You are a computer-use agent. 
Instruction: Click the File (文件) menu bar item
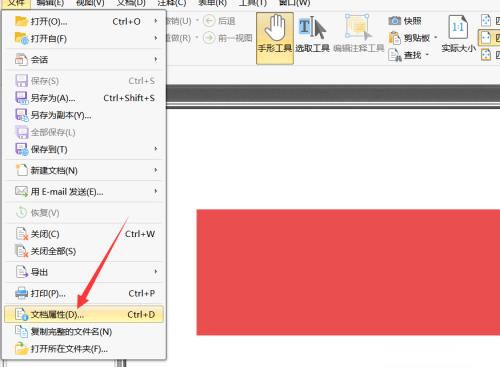coord(16,3)
